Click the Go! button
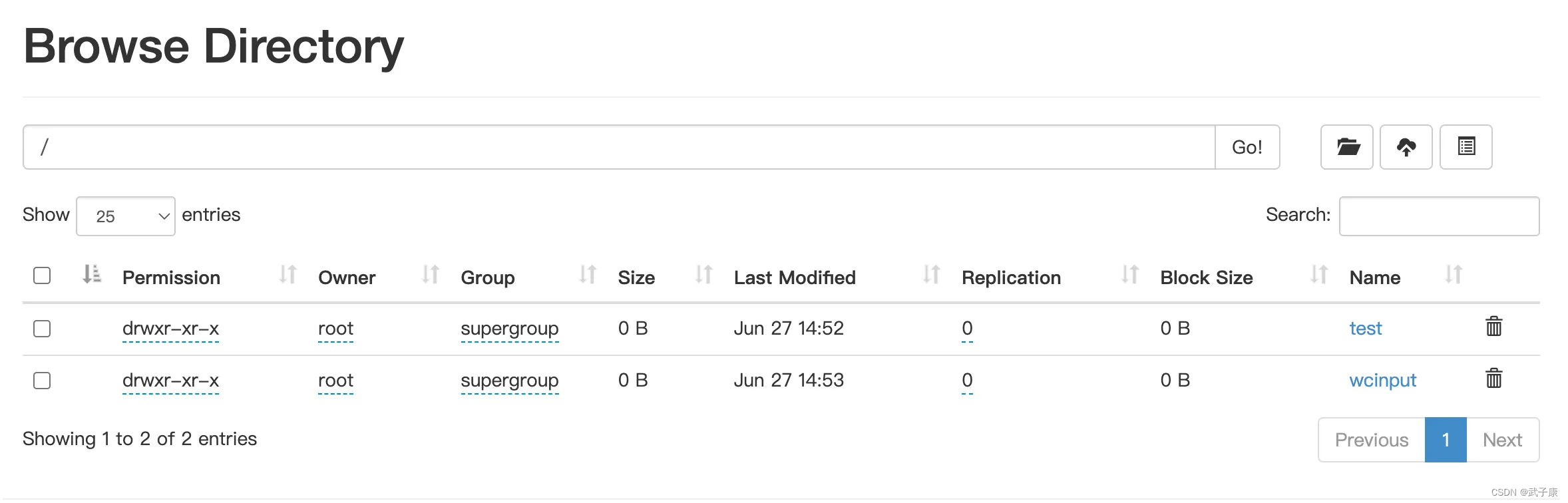 point(1247,147)
